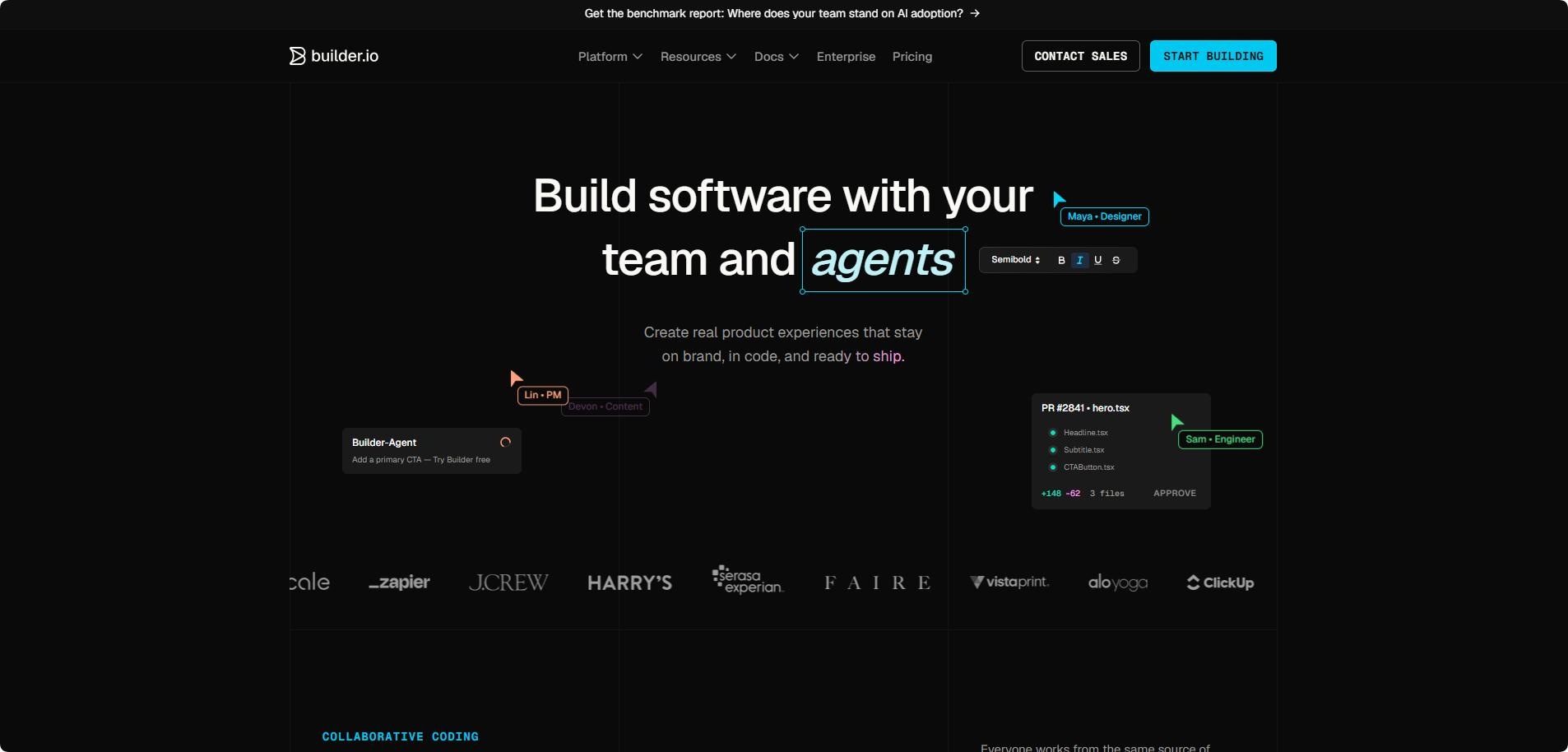This screenshot has width=1568, height=752.
Task: Click the Serasa Experian logo
Action: 748,580
